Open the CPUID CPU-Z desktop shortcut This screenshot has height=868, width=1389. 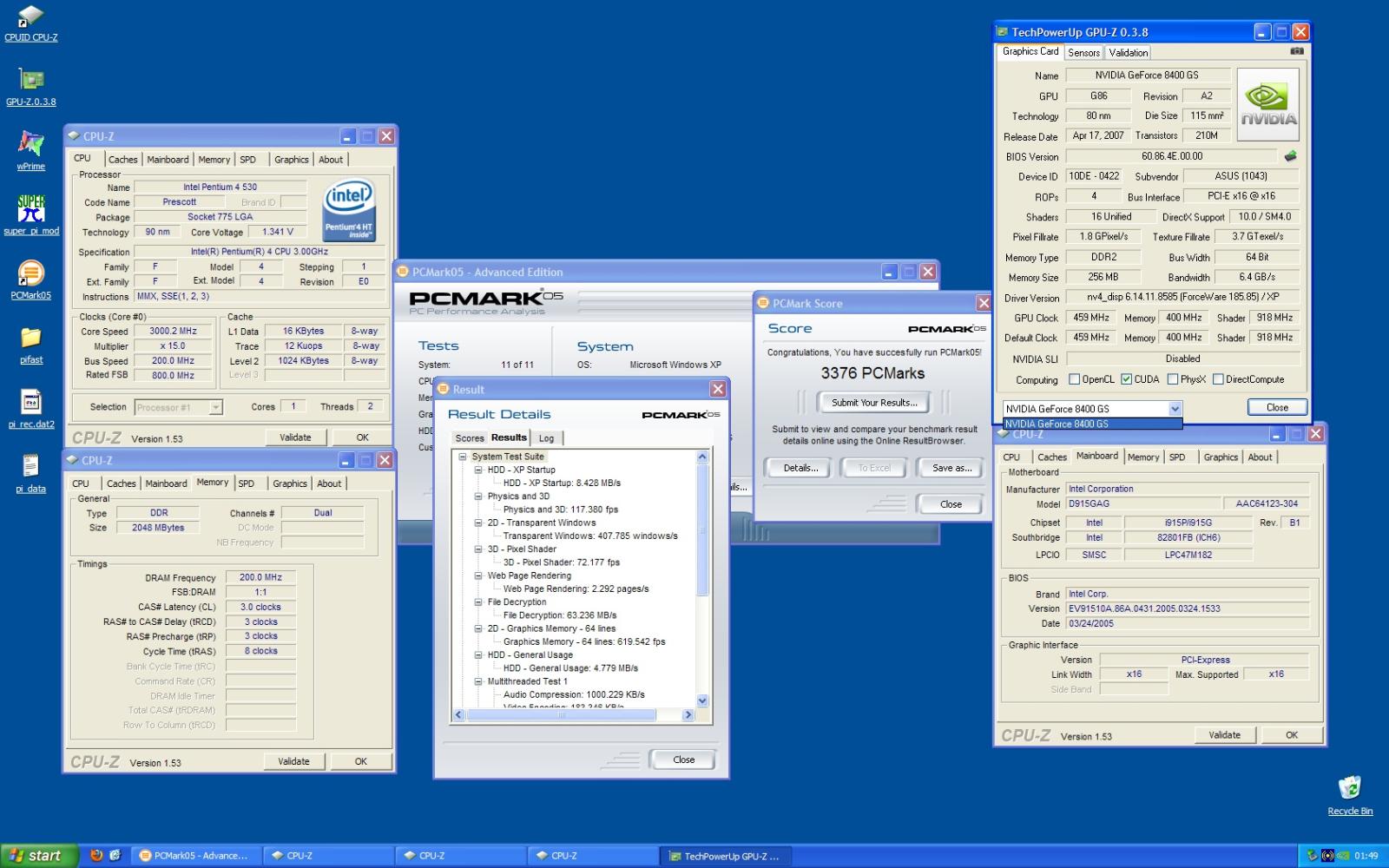click(x=30, y=23)
